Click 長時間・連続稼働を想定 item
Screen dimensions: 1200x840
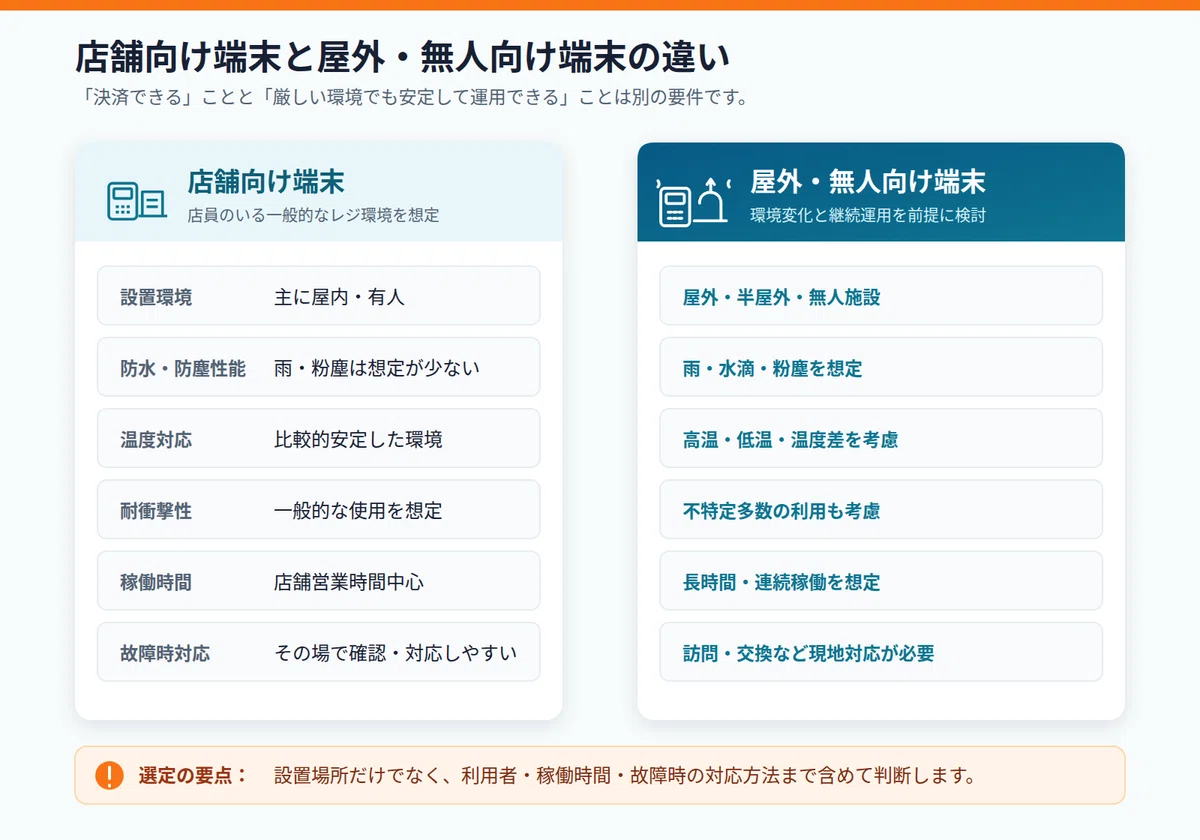(881, 581)
